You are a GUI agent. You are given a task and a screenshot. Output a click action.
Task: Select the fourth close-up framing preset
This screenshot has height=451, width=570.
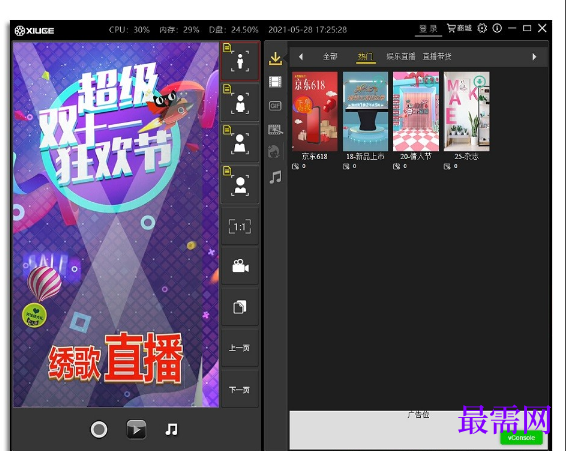click(x=240, y=185)
